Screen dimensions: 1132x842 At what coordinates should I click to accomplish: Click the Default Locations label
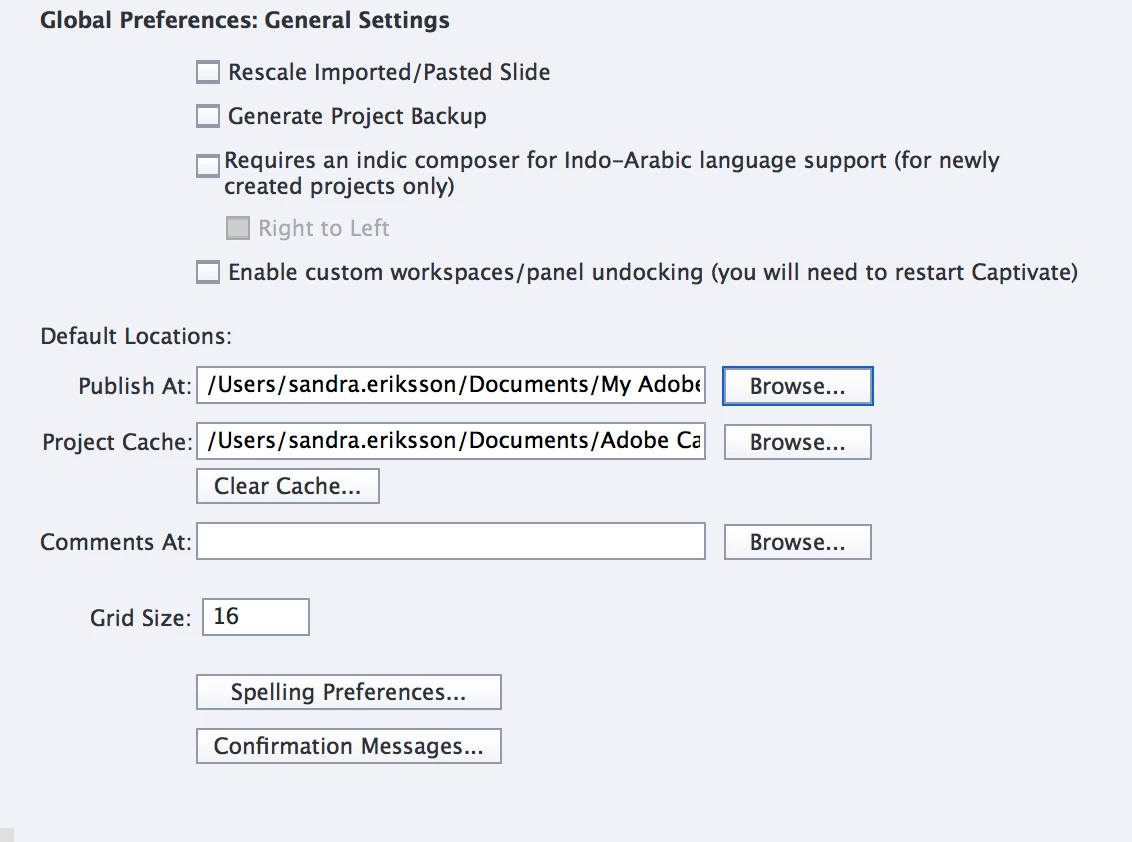click(136, 335)
